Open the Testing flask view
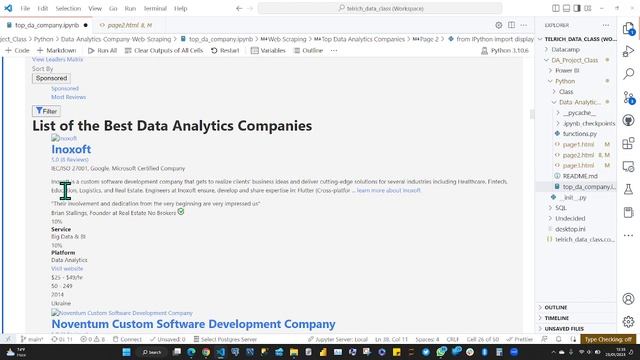This screenshot has width=640, height=360. click(x=629, y=189)
